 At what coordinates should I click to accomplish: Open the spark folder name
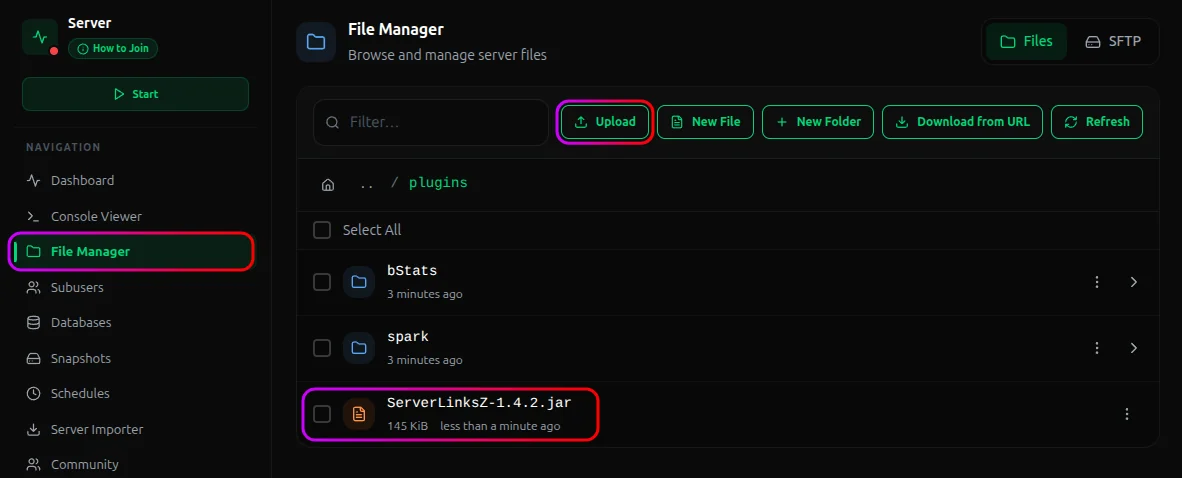(x=408, y=337)
